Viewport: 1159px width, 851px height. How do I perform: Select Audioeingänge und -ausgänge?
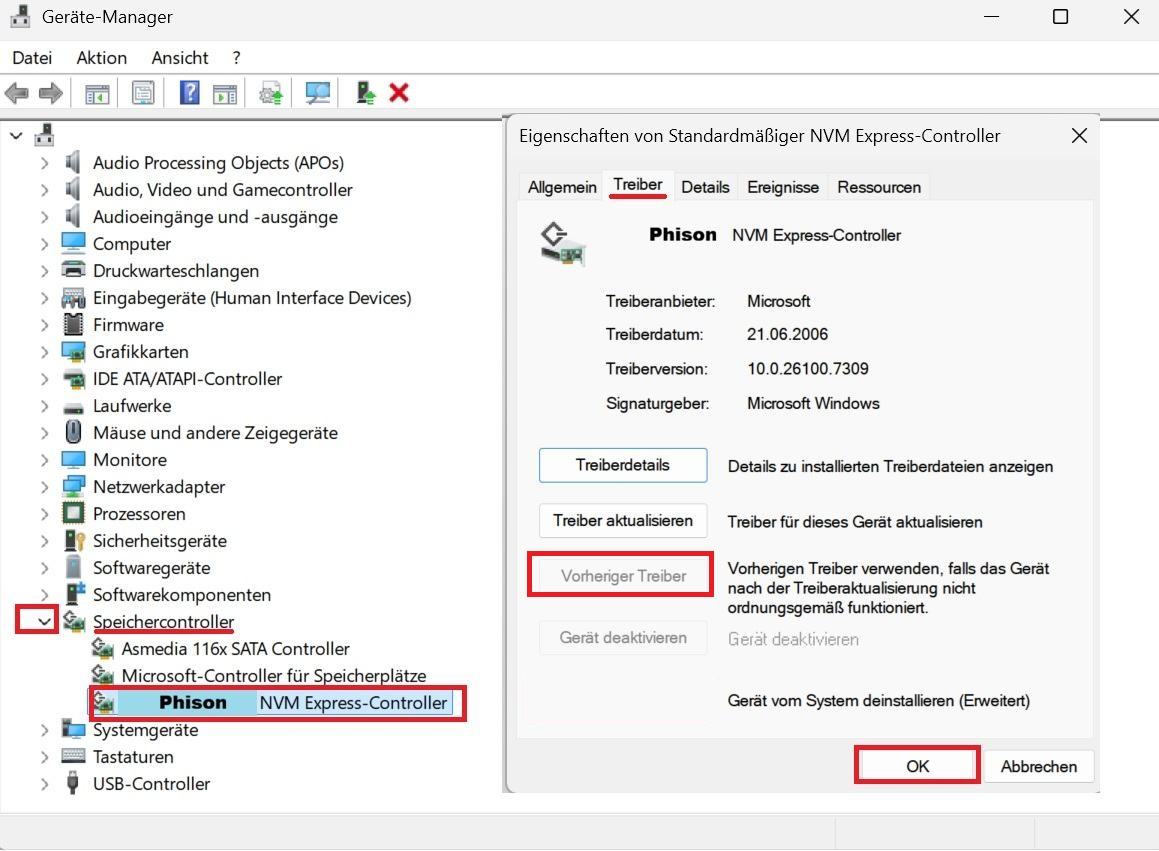pyautogui.click(x=215, y=217)
